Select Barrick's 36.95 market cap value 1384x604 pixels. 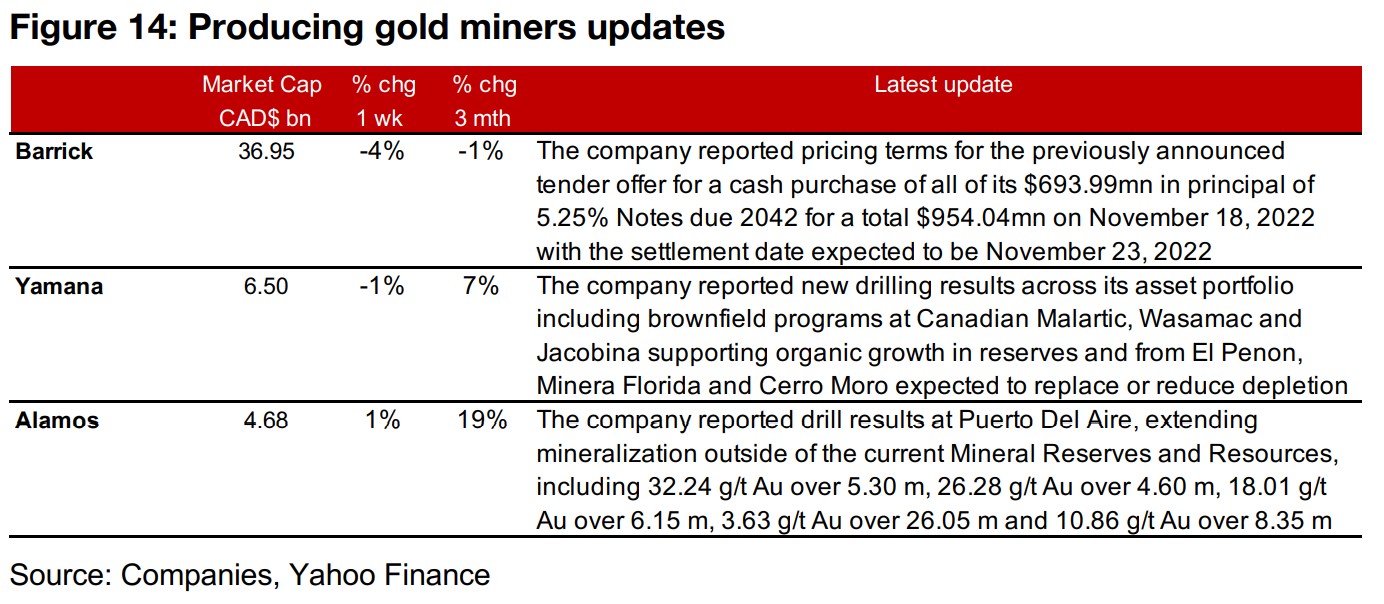point(260,151)
